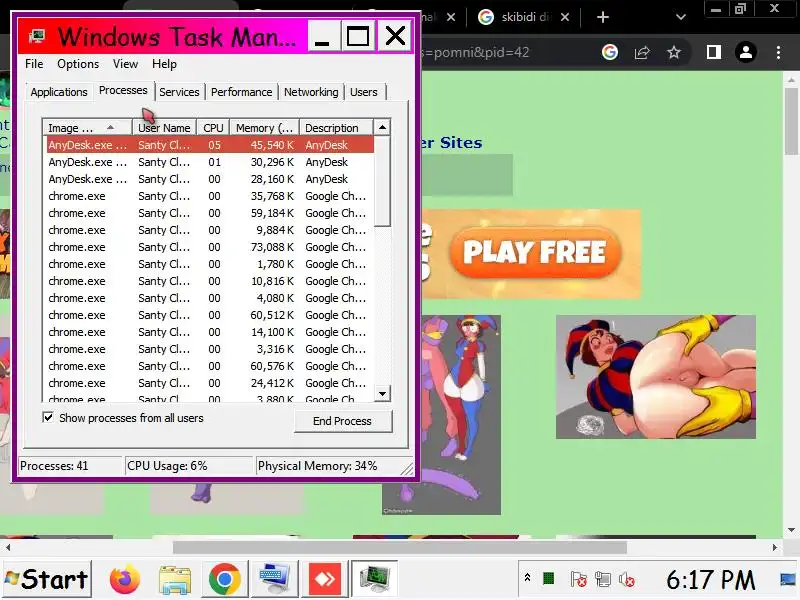Select the chrome.exe row using 60,512 K
The height and width of the screenshot is (600, 800).
tap(210, 315)
